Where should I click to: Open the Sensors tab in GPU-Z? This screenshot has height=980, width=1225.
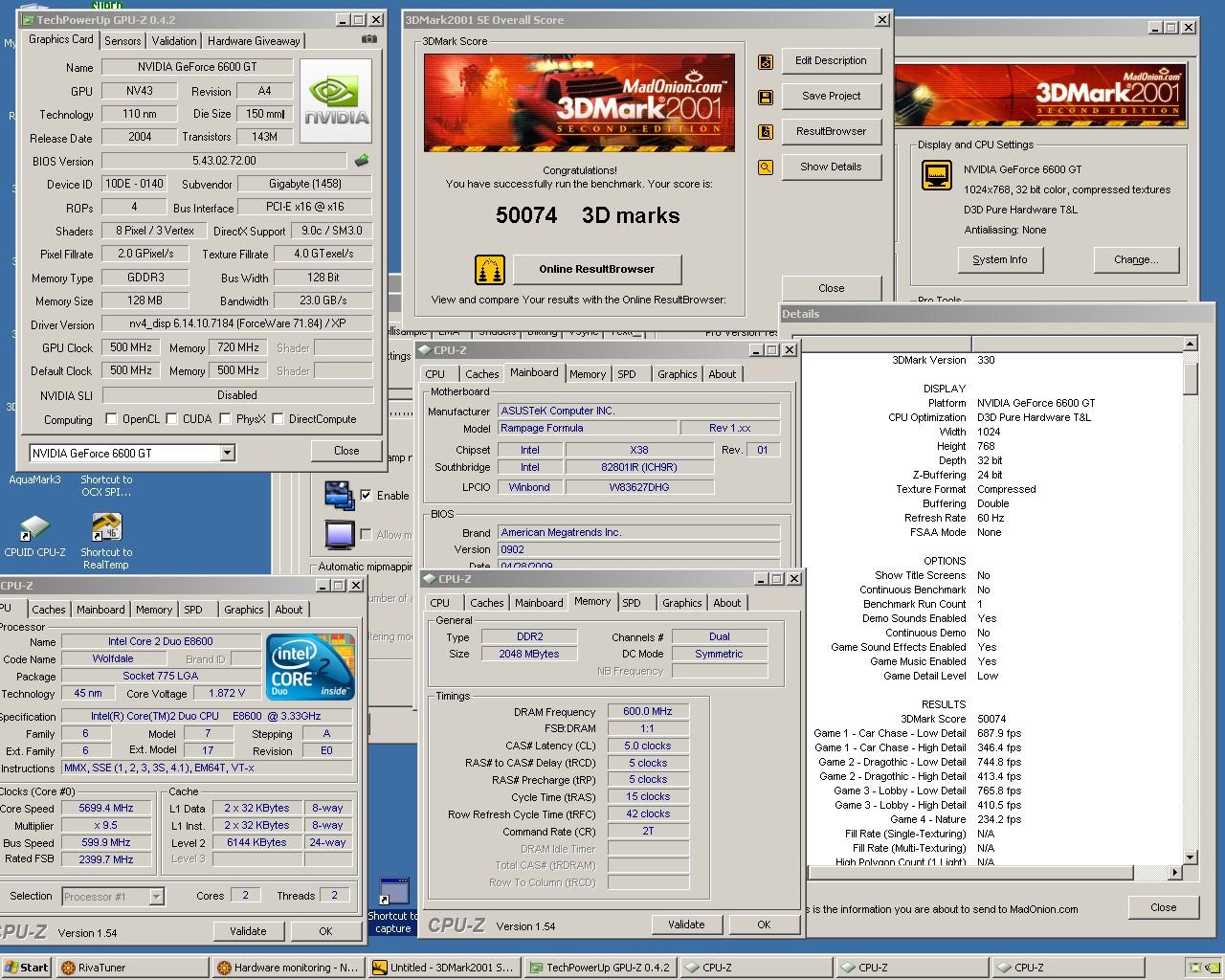coord(122,40)
